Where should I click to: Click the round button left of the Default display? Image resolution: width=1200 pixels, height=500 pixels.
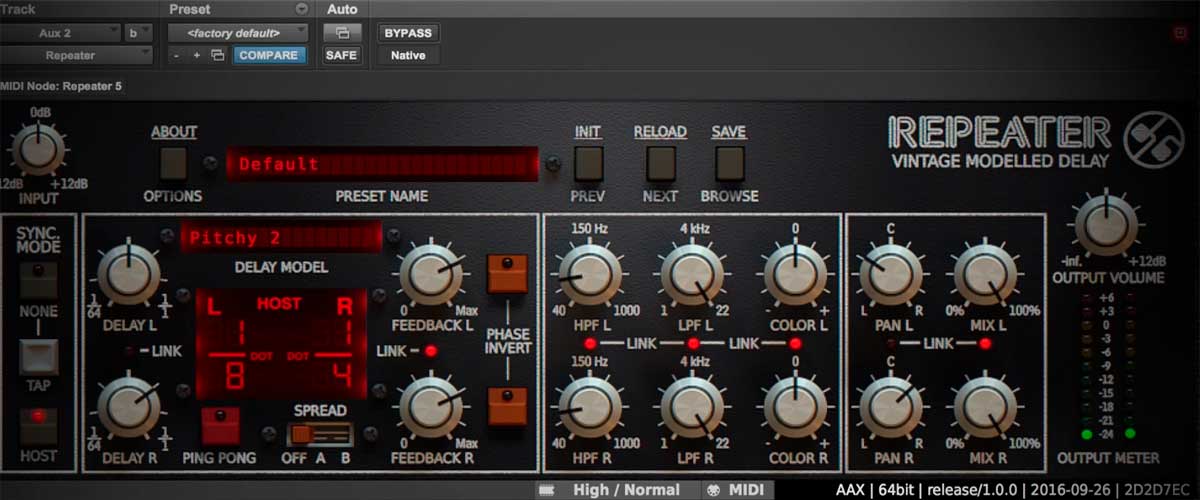210,163
